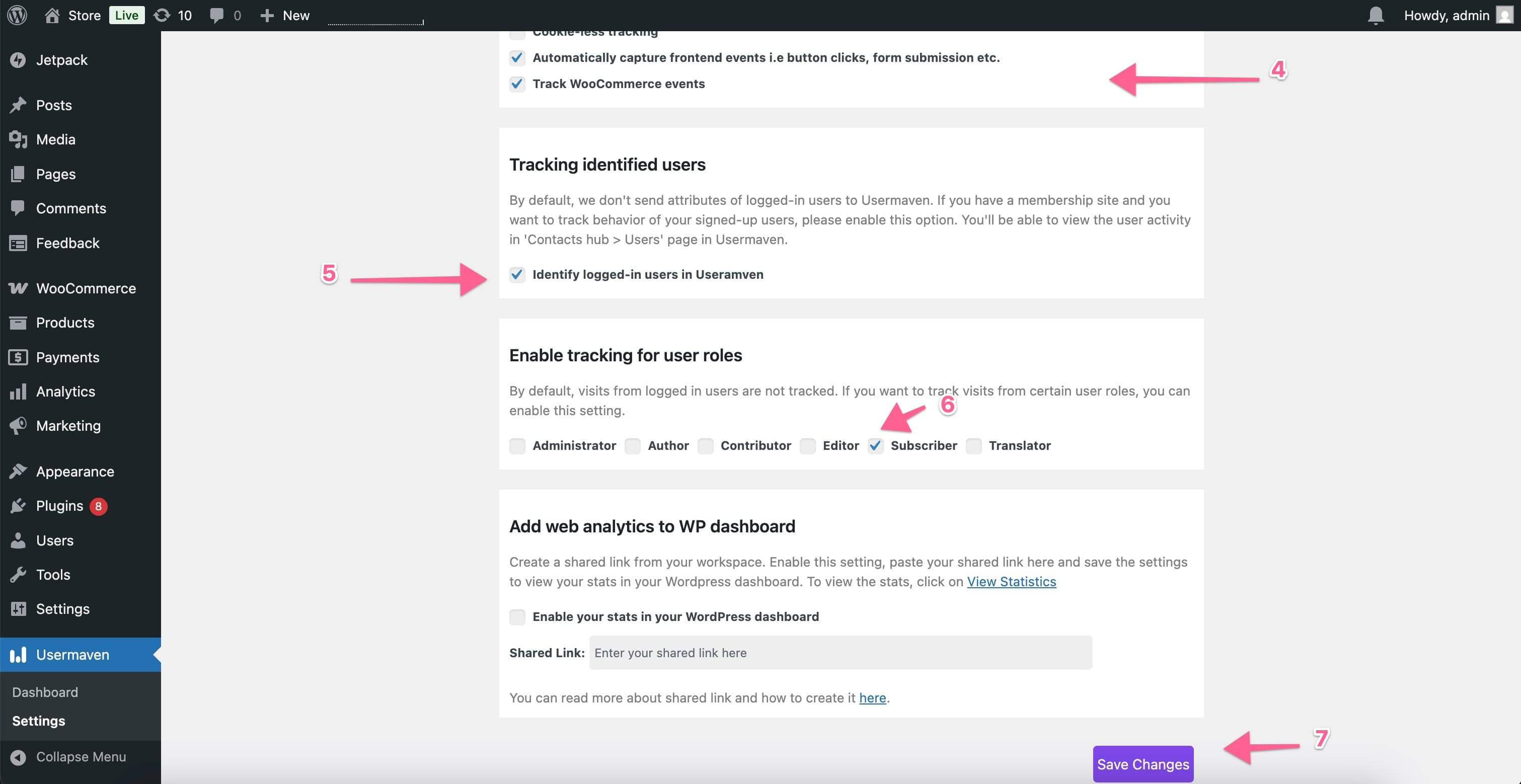The height and width of the screenshot is (784, 1521).
Task: Enable stats in WordPress dashboard checkbox
Action: pos(517,617)
